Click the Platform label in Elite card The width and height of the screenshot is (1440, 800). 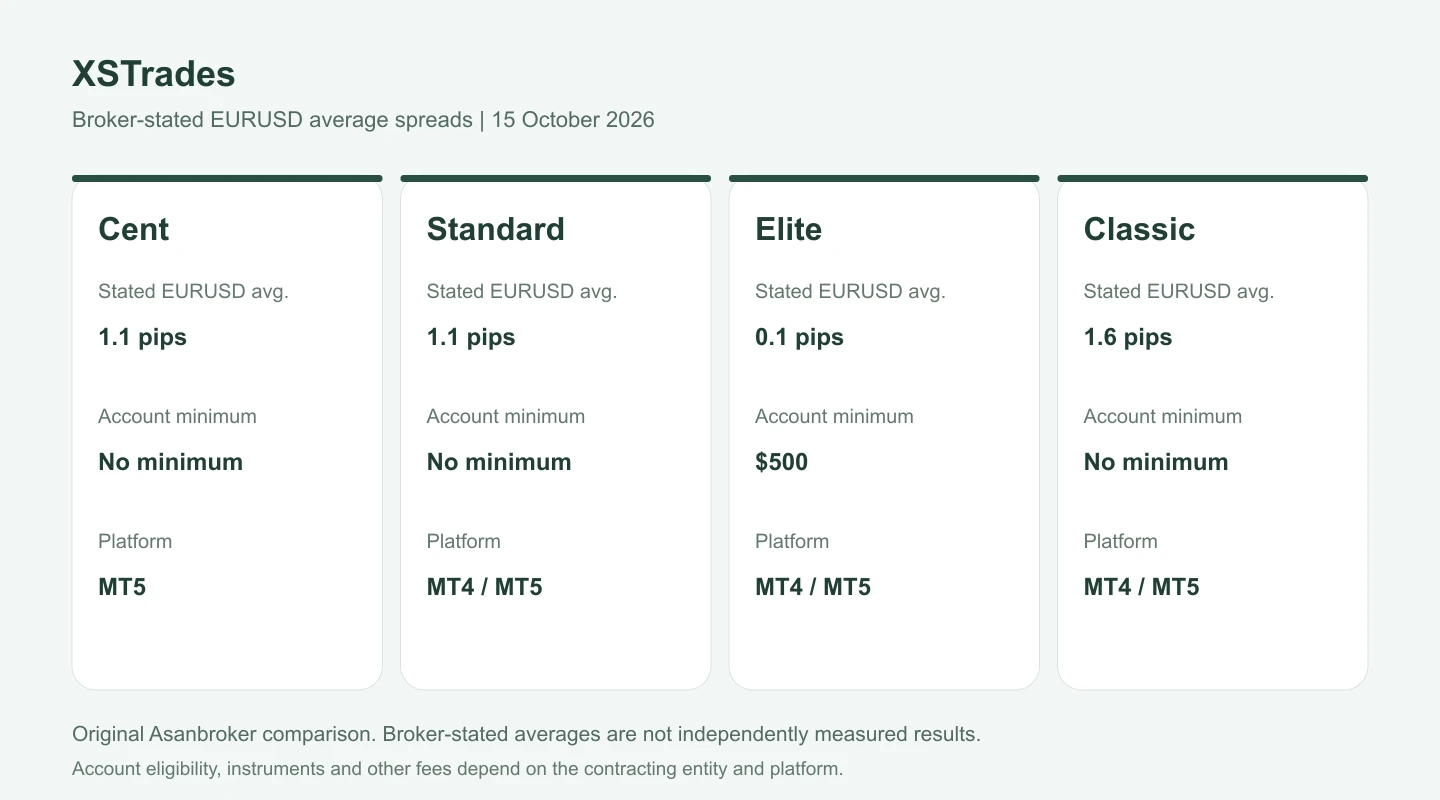tap(792, 542)
